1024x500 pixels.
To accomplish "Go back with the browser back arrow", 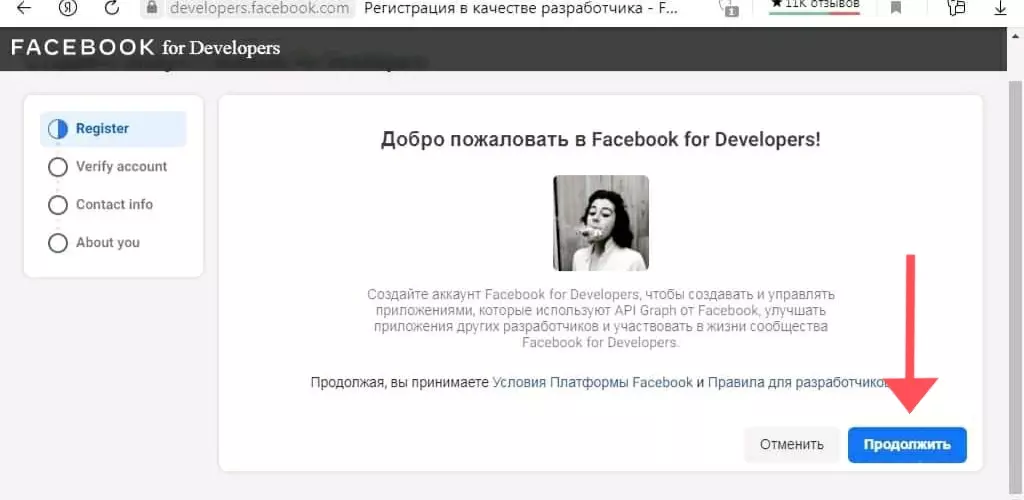I will [x=23, y=8].
